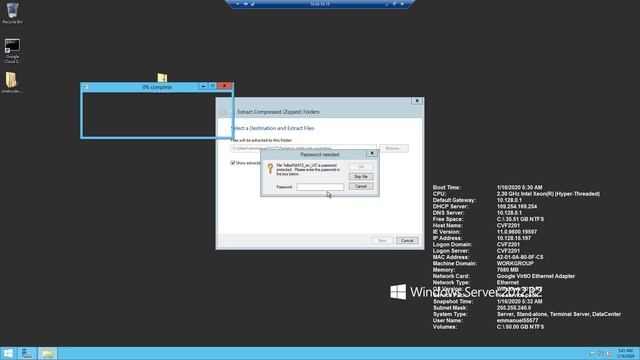Open File Explorer from the taskbar
Viewport: 640px width, 360px height.
[47, 353]
